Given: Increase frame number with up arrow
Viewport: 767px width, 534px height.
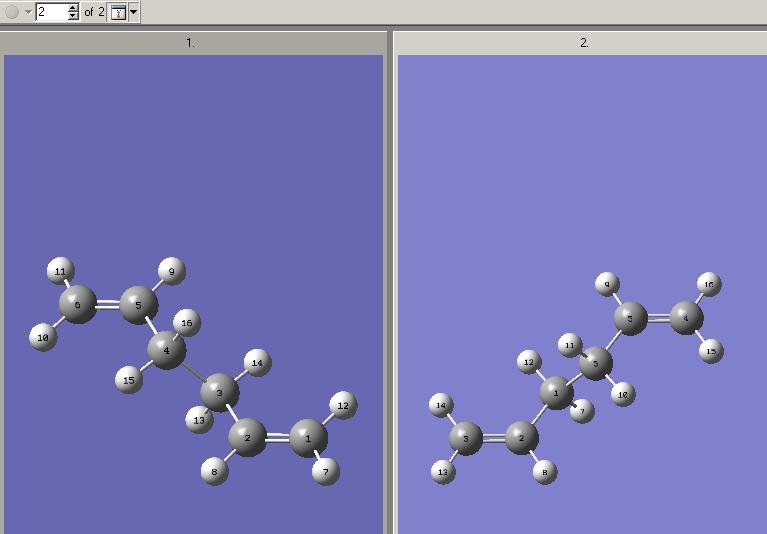Looking at the screenshot, I should pyautogui.click(x=73, y=8).
